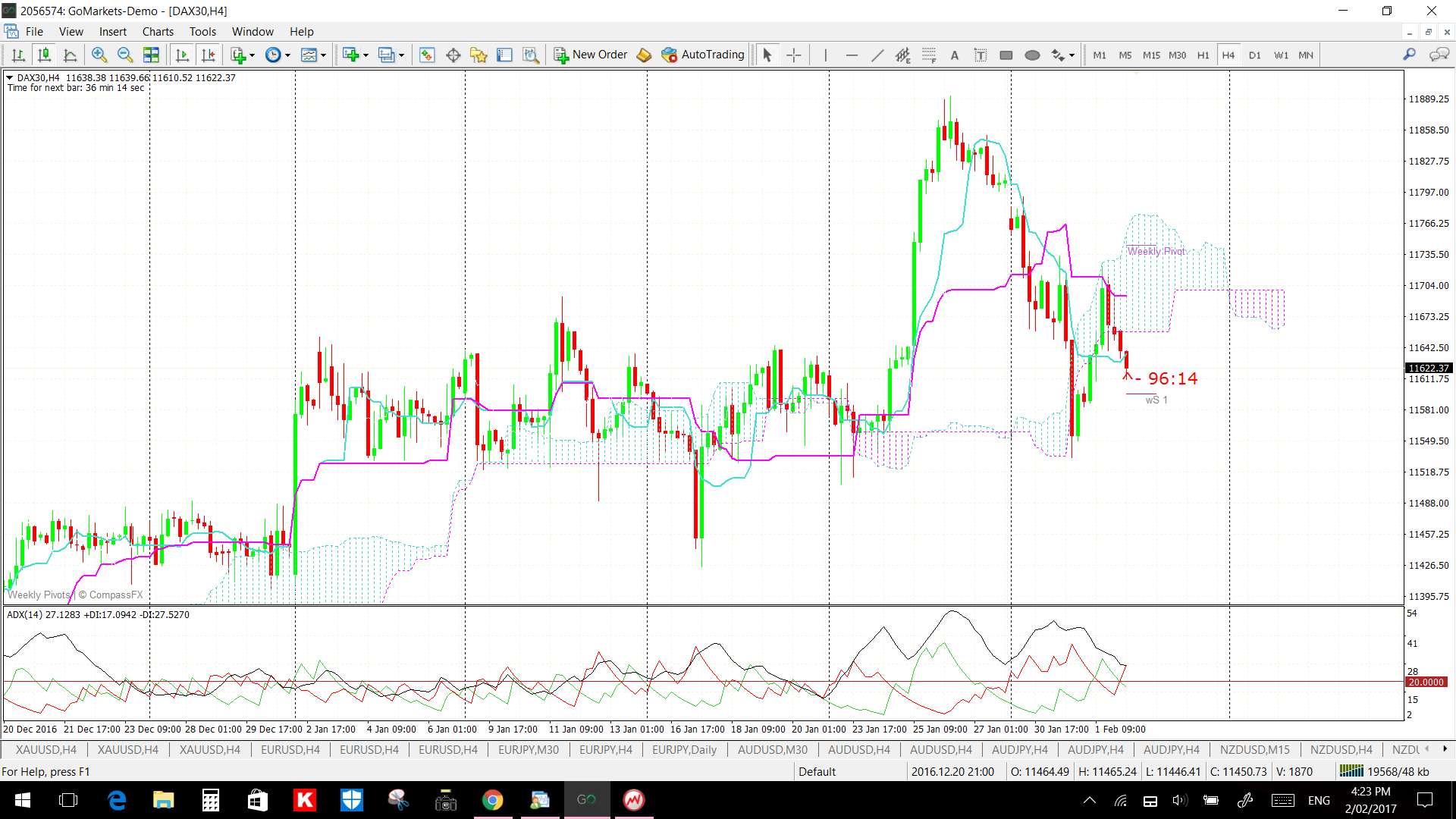This screenshot has height=819, width=1456.
Task: Open the Windows Start menu
Action: point(23,800)
